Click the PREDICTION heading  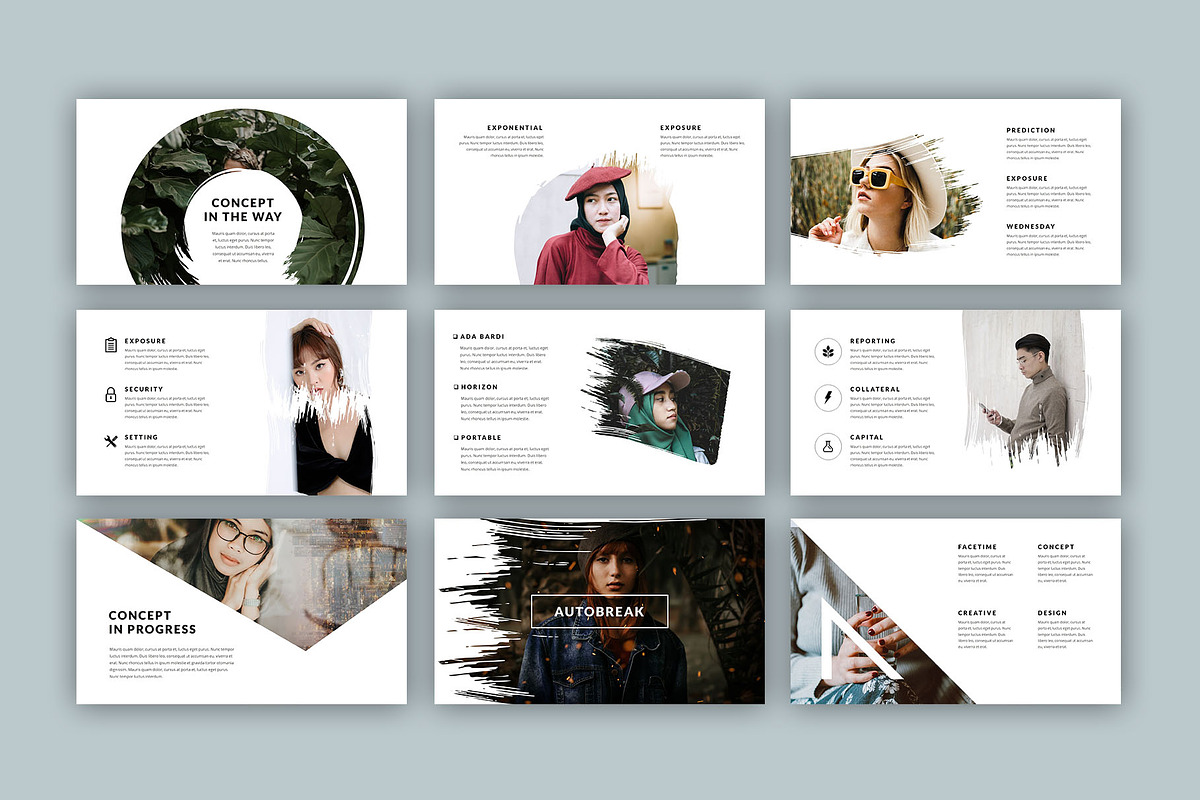pyautogui.click(x=1031, y=130)
